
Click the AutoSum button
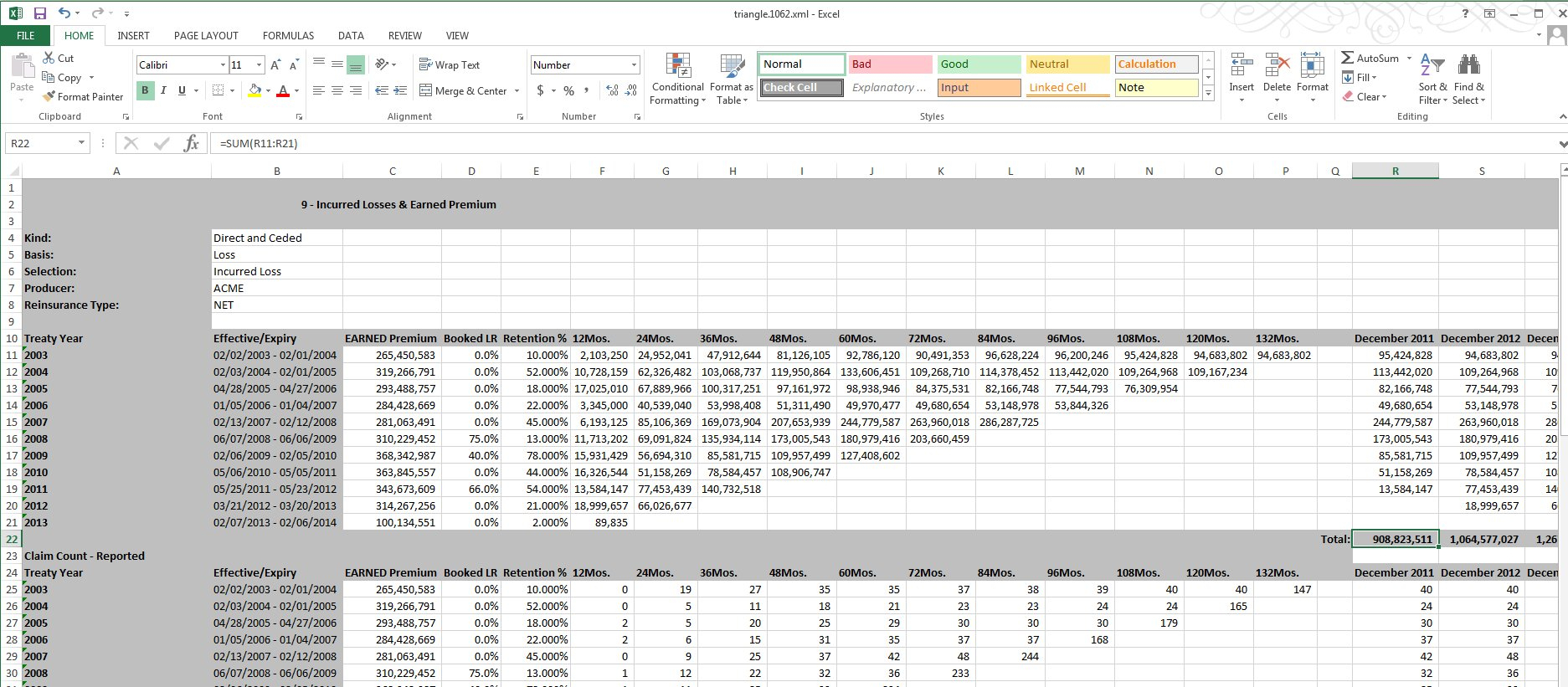(x=1370, y=58)
